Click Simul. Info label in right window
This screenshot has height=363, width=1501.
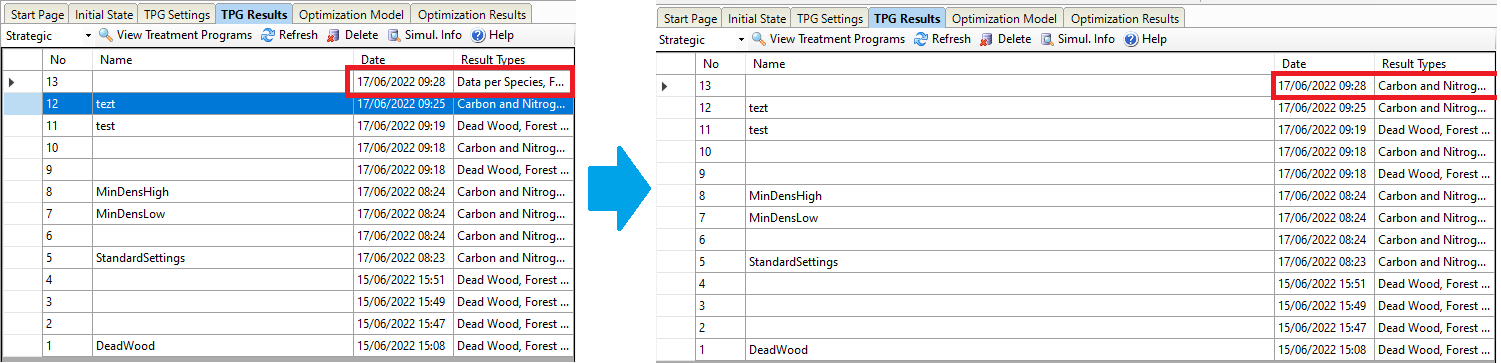[1086, 39]
